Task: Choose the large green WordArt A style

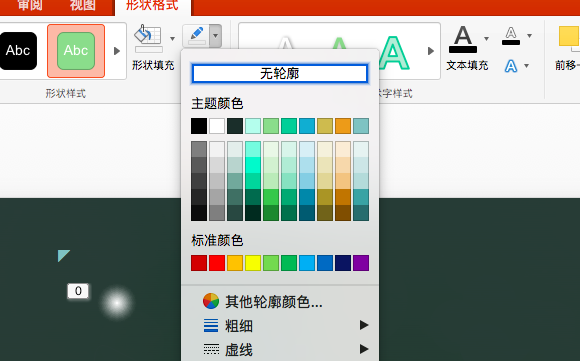Action: tap(394, 53)
